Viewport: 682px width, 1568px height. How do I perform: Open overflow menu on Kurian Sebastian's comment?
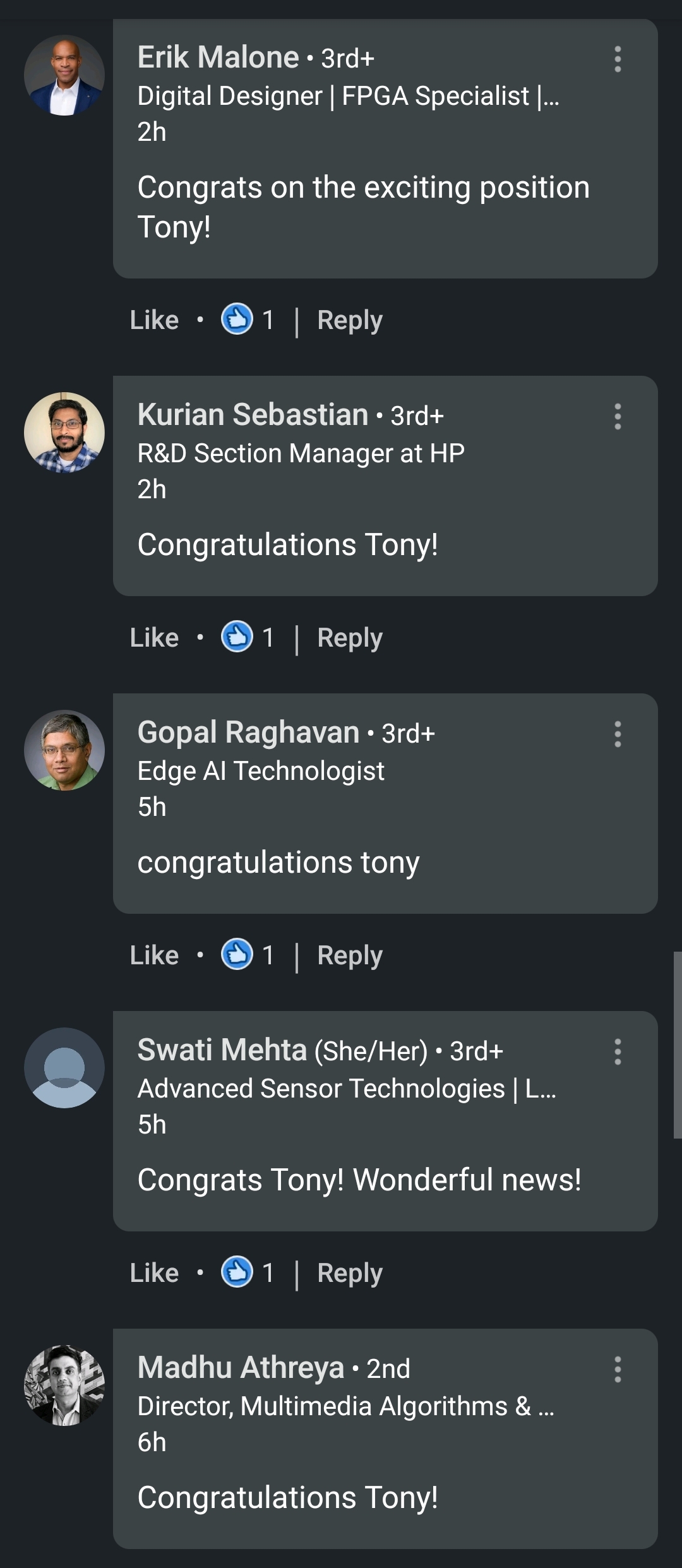618,417
